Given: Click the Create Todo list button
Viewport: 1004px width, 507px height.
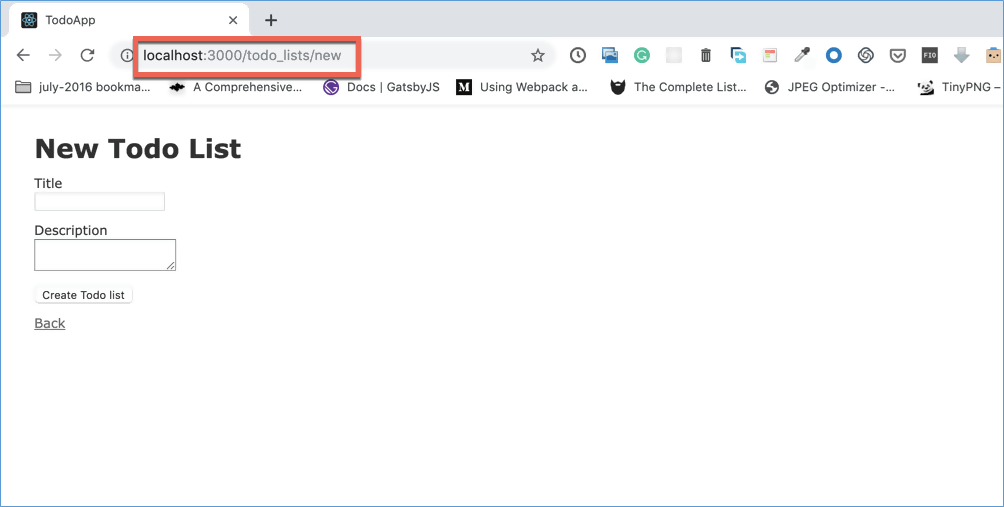Looking at the screenshot, I should tap(83, 295).
